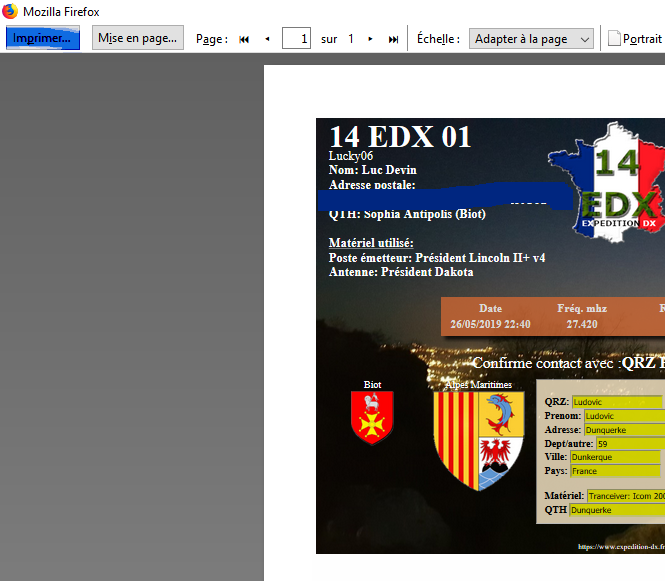The image size is (665, 581).
Task: Jump to the last page arrow
Action: tap(393, 39)
